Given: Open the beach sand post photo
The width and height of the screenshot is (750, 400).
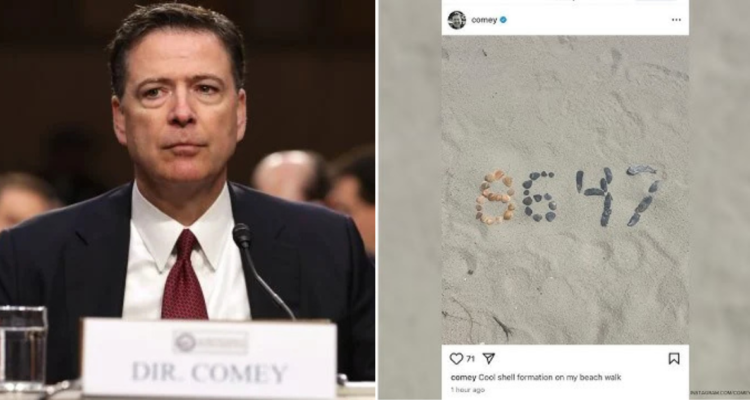Looking at the screenshot, I should (x=565, y=189).
